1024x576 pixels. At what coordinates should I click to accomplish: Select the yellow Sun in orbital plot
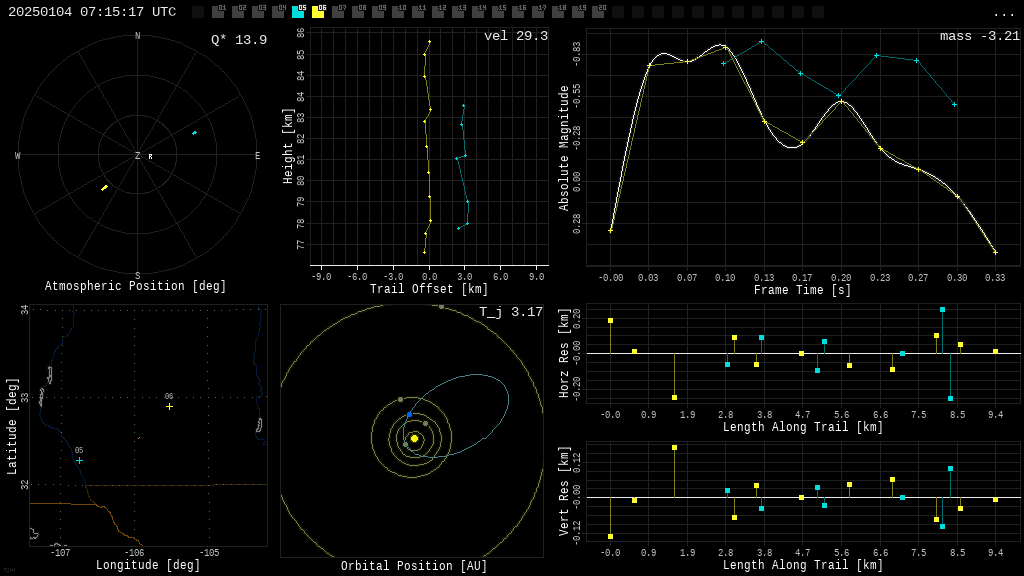point(414,438)
